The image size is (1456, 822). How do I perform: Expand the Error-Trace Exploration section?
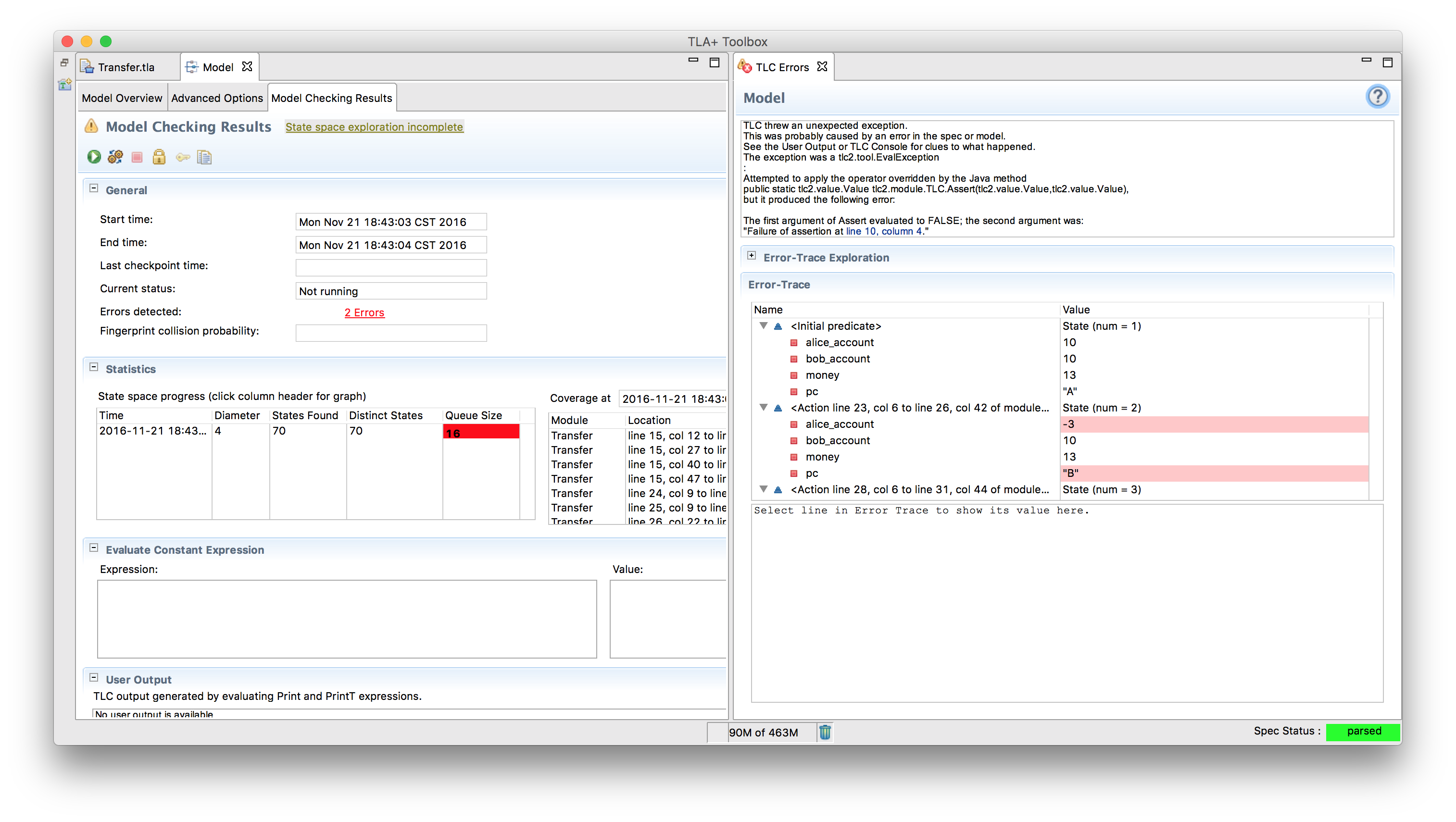click(x=751, y=256)
